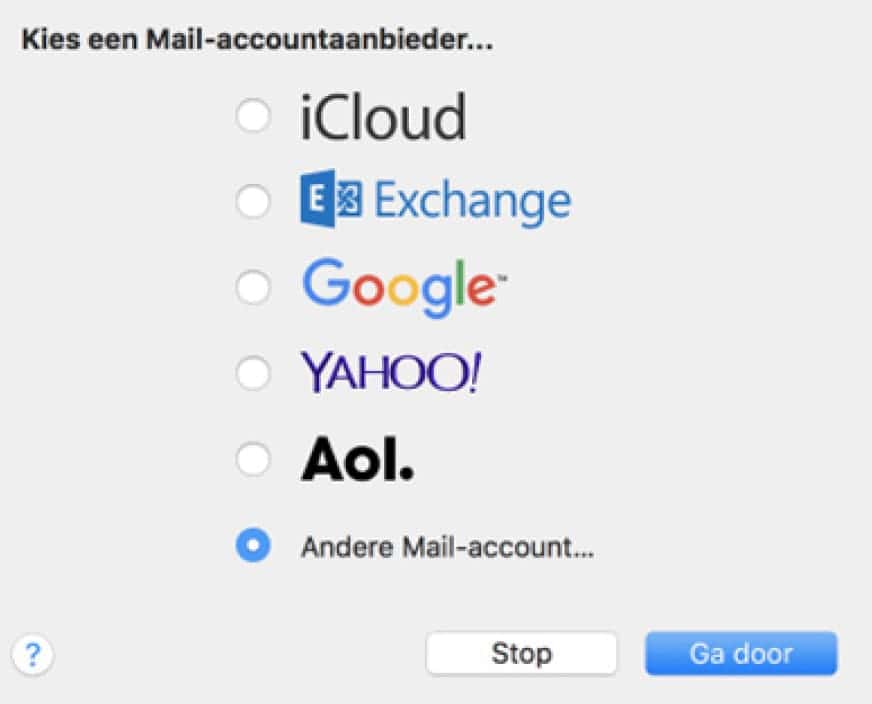Image resolution: width=872 pixels, height=704 pixels.
Task: Click the E tile in Exchange icon
Action: pos(318,199)
